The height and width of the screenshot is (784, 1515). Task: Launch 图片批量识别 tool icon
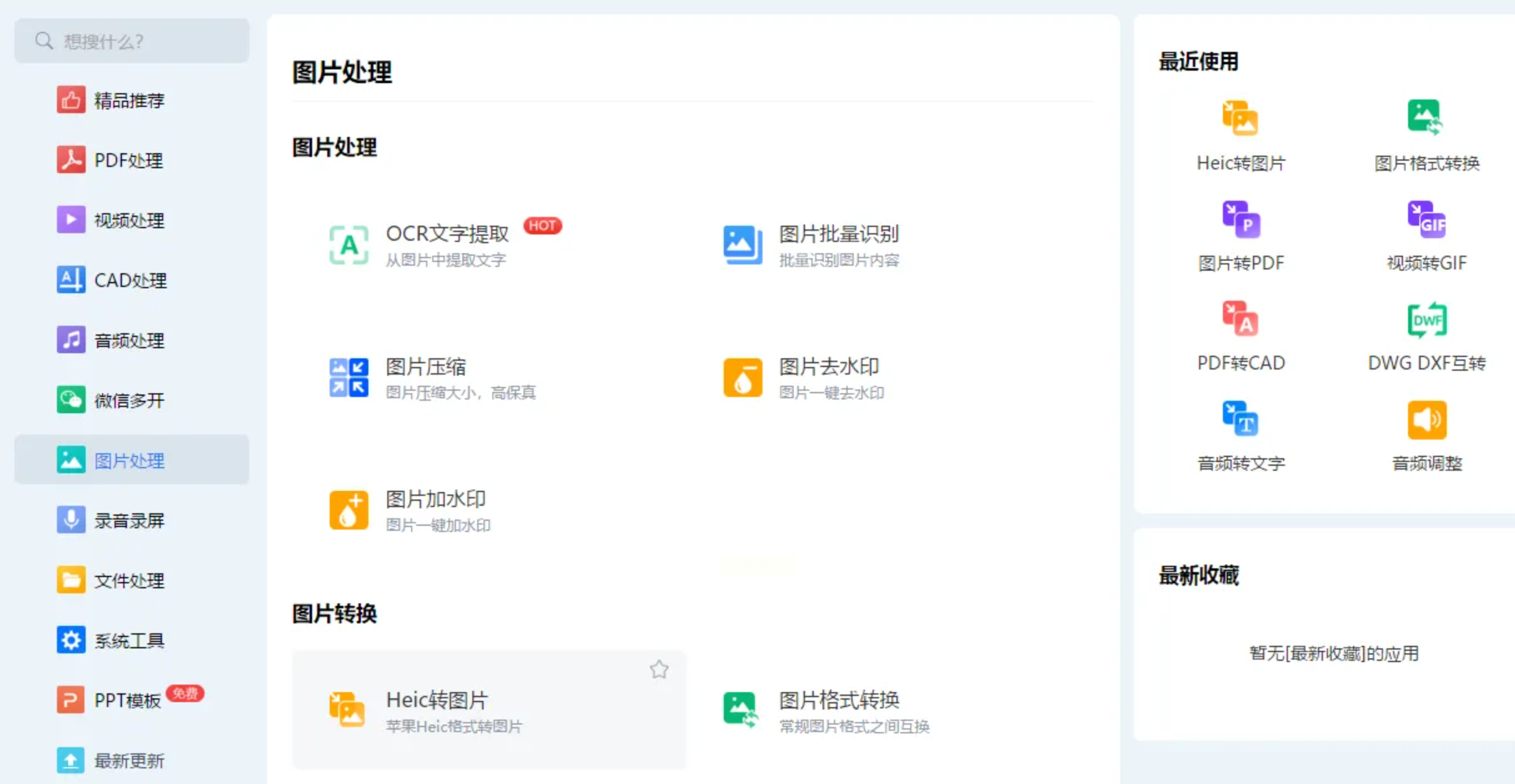[x=742, y=244]
